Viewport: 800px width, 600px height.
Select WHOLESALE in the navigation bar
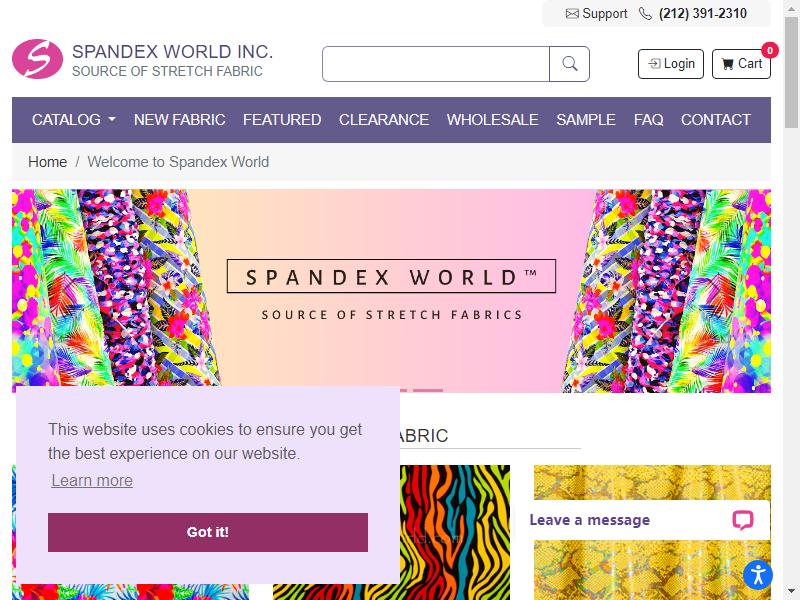pos(492,120)
